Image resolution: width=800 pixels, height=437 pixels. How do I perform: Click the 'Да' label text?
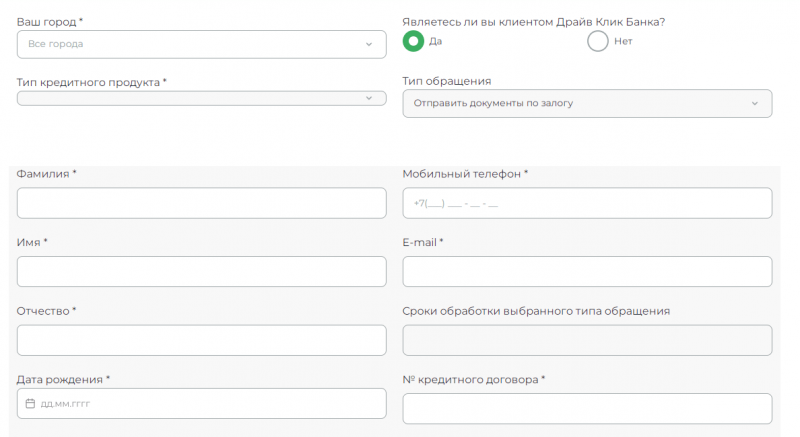435,41
